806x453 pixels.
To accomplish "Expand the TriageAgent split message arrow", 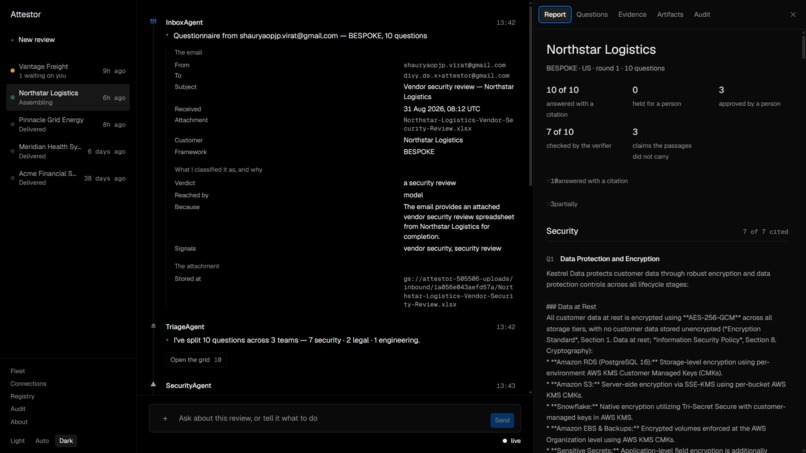I will pos(167,340).
